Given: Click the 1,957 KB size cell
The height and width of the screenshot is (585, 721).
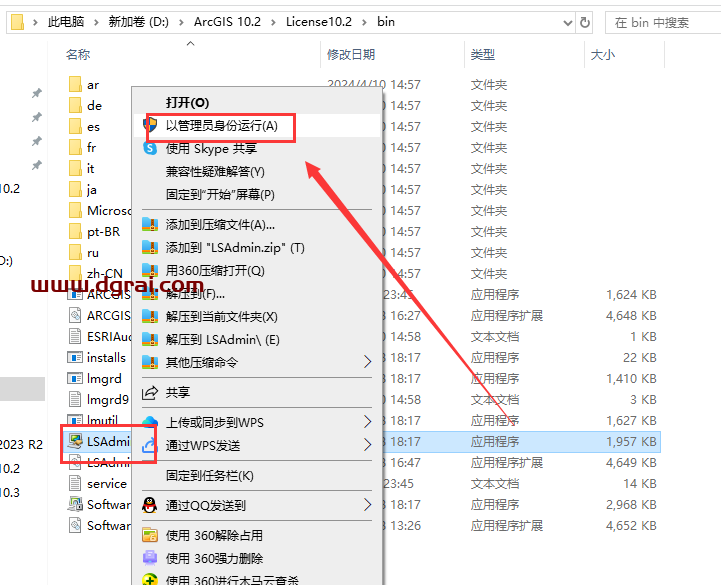Looking at the screenshot, I should [631, 442].
